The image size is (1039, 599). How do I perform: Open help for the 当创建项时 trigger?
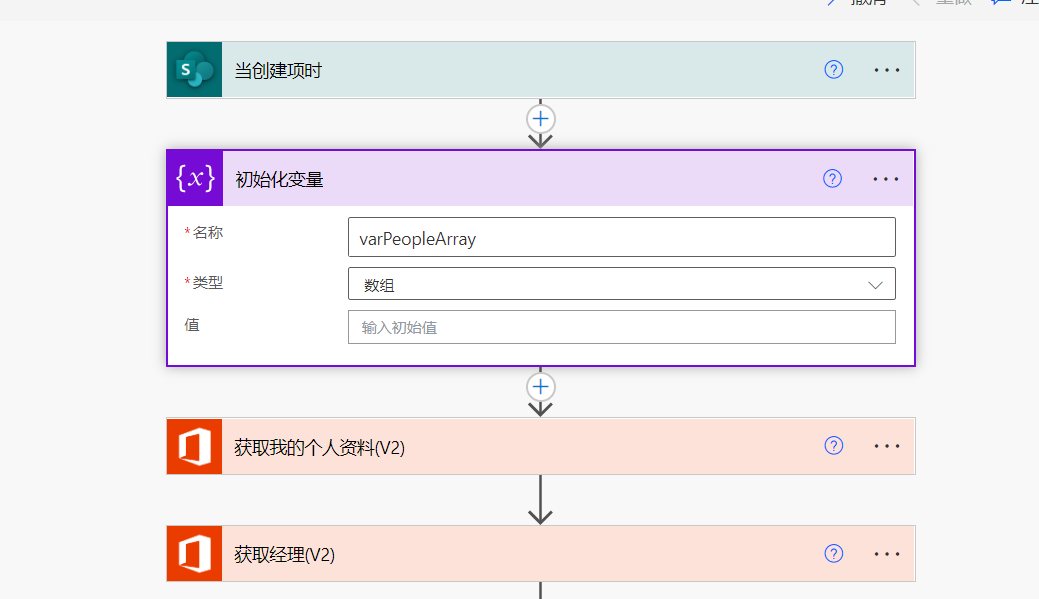click(834, 70)
